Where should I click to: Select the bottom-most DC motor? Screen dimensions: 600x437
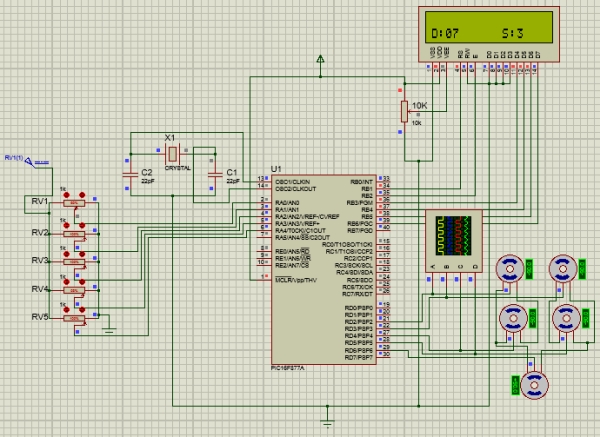click(x=534, y=386)
